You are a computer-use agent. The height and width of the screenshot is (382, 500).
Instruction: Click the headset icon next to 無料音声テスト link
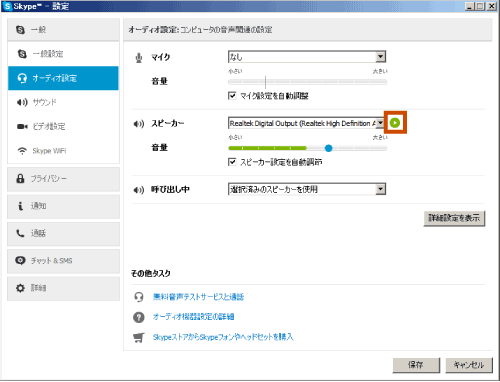139,297
